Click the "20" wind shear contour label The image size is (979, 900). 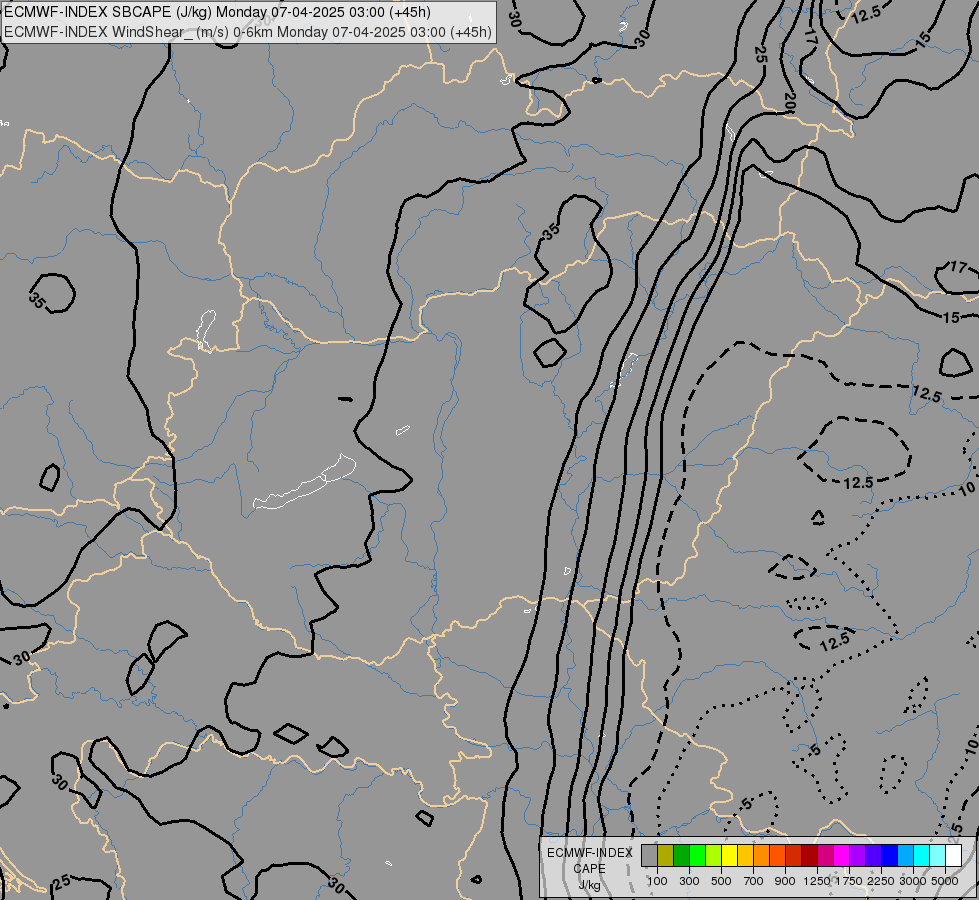790,102
